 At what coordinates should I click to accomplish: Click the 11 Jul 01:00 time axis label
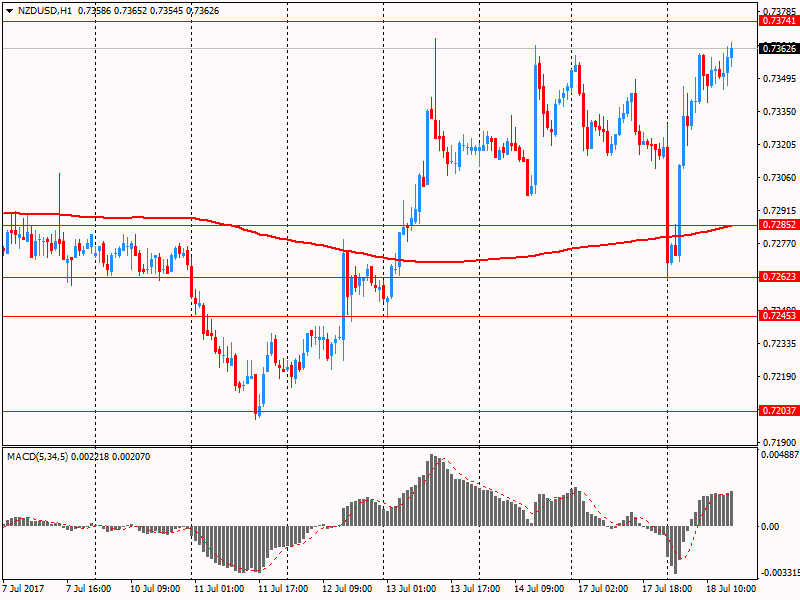click(219, 588)
